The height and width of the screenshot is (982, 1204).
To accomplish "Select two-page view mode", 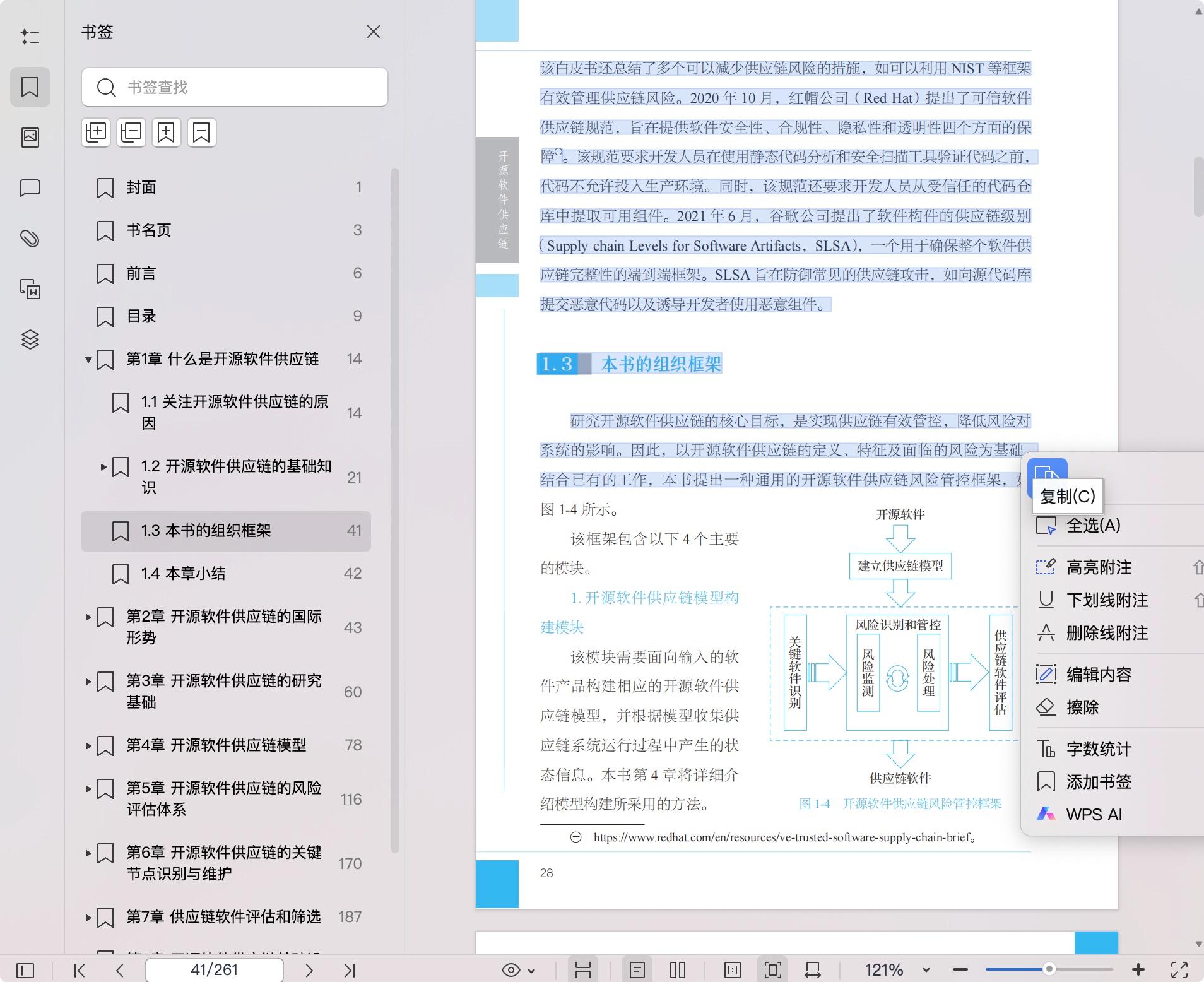I will tap(678, 970).
